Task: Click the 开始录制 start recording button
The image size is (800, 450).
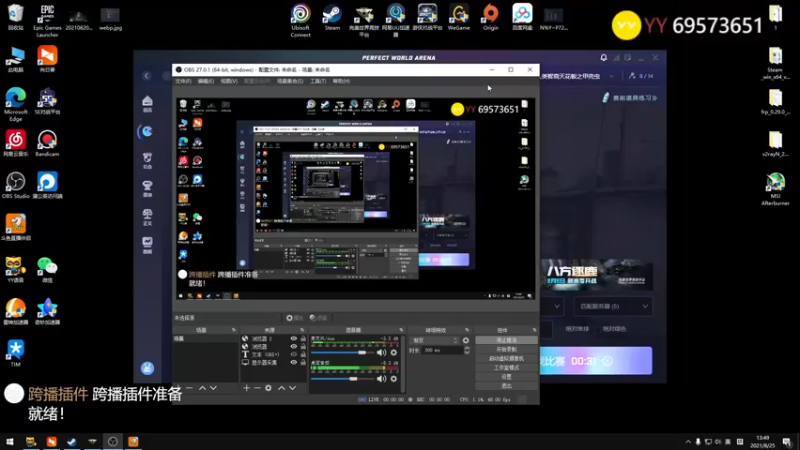Action: [x=506, y=349]
